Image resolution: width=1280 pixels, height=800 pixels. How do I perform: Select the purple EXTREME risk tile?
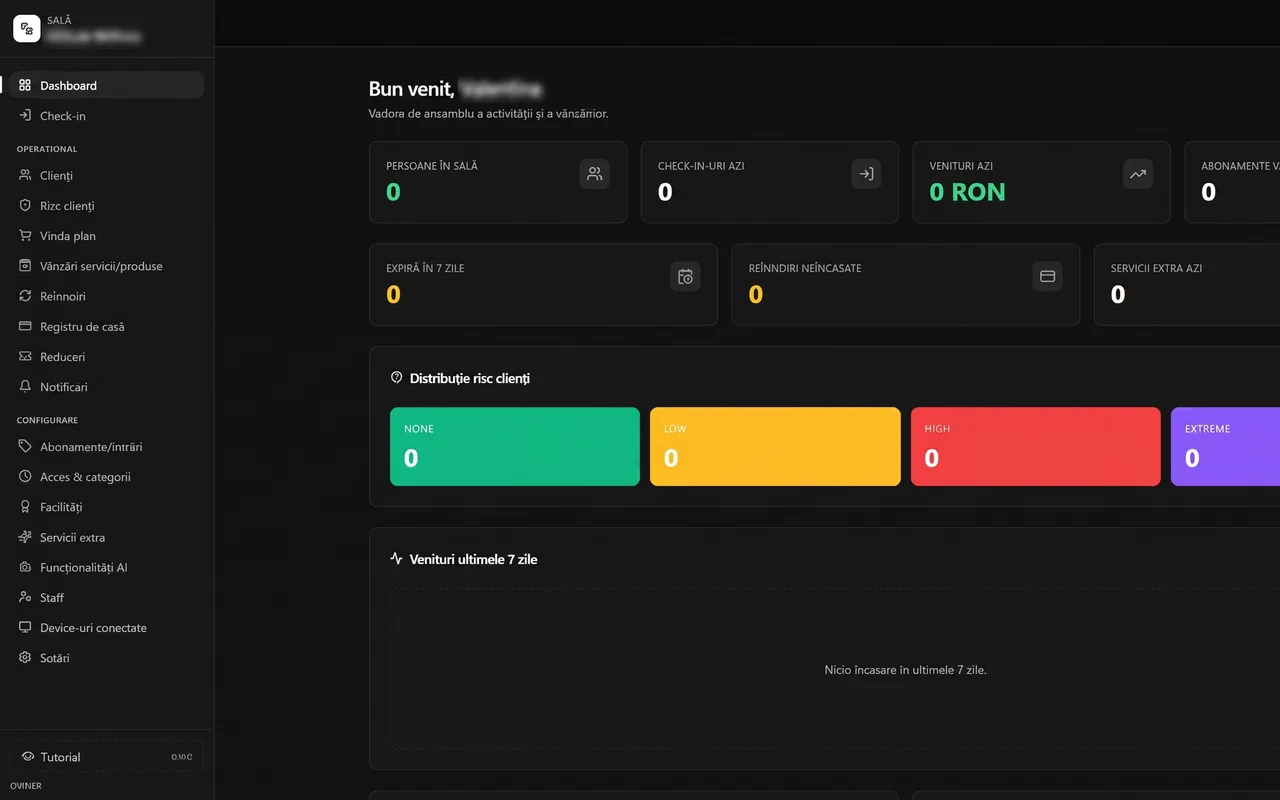[1225, 447]
